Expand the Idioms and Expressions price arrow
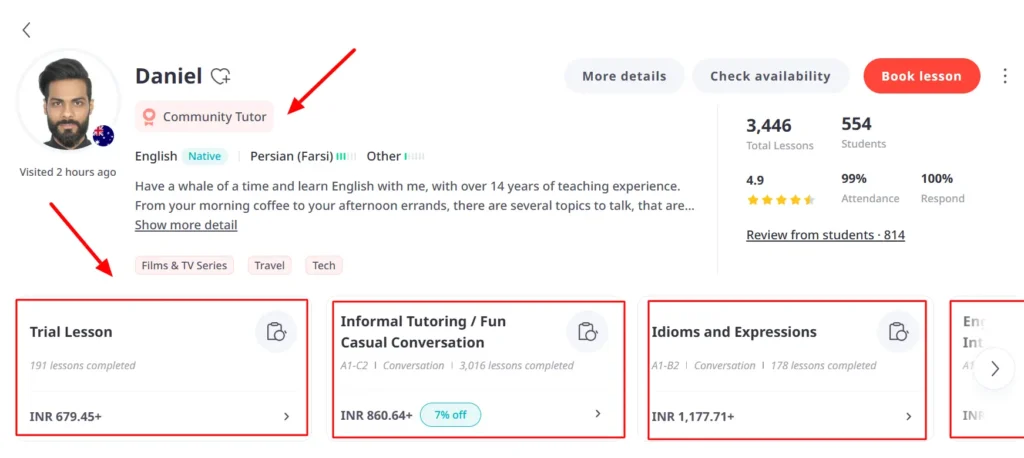Screen dimensions: 1024x458 (x=909, y=416)
